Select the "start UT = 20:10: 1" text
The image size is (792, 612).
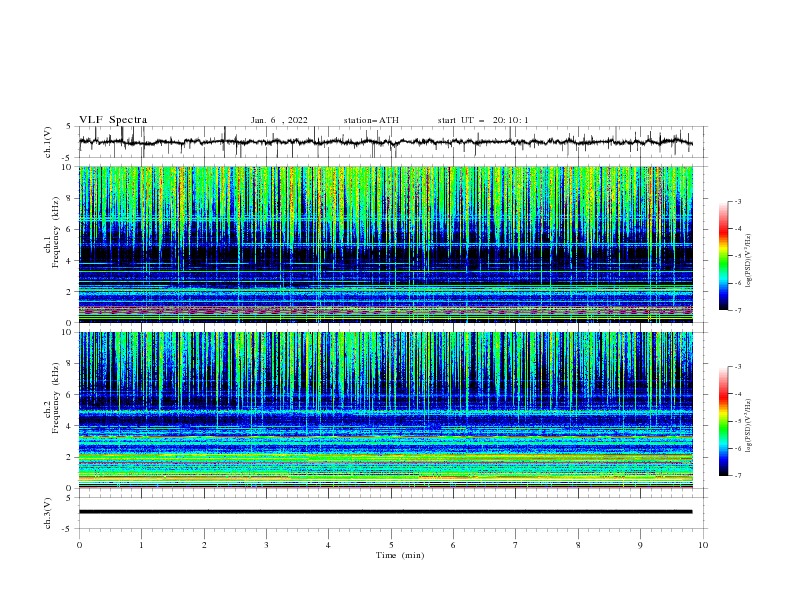coord(483,120)
